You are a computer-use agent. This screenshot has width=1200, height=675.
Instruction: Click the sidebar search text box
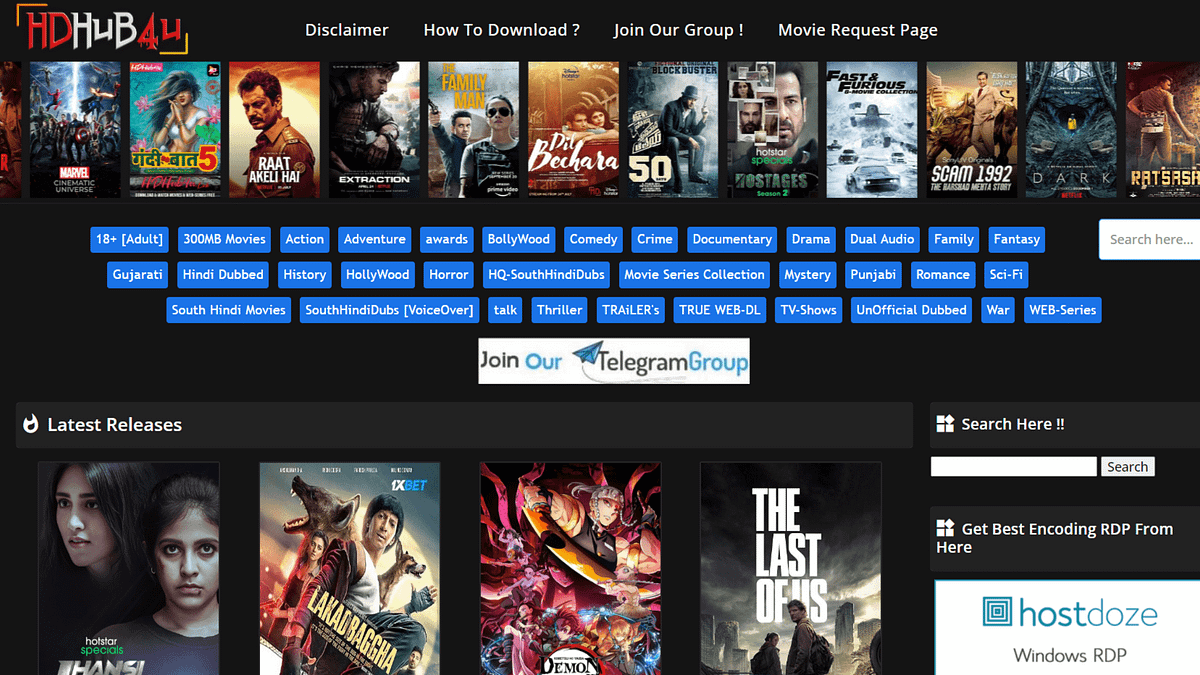(1014, 467)
